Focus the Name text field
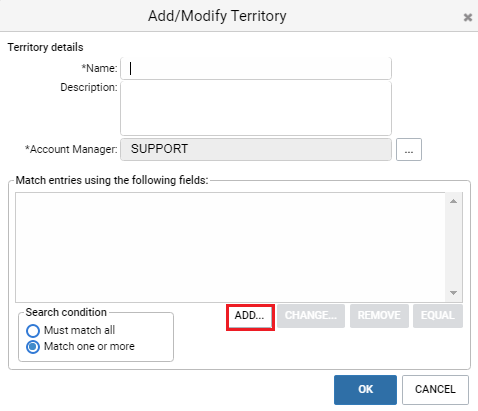The image size is (478, 411). tap(256, 69)
